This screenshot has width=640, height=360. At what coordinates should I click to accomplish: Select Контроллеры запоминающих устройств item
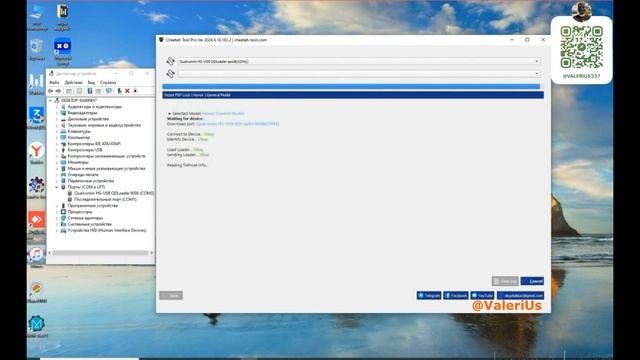click(107, 156)
